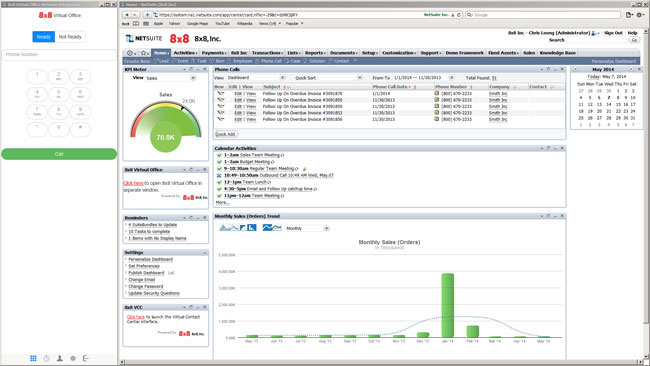
Task: Toggle completion of Sales Team Meeting activity
Action: (x=219, y=155)
